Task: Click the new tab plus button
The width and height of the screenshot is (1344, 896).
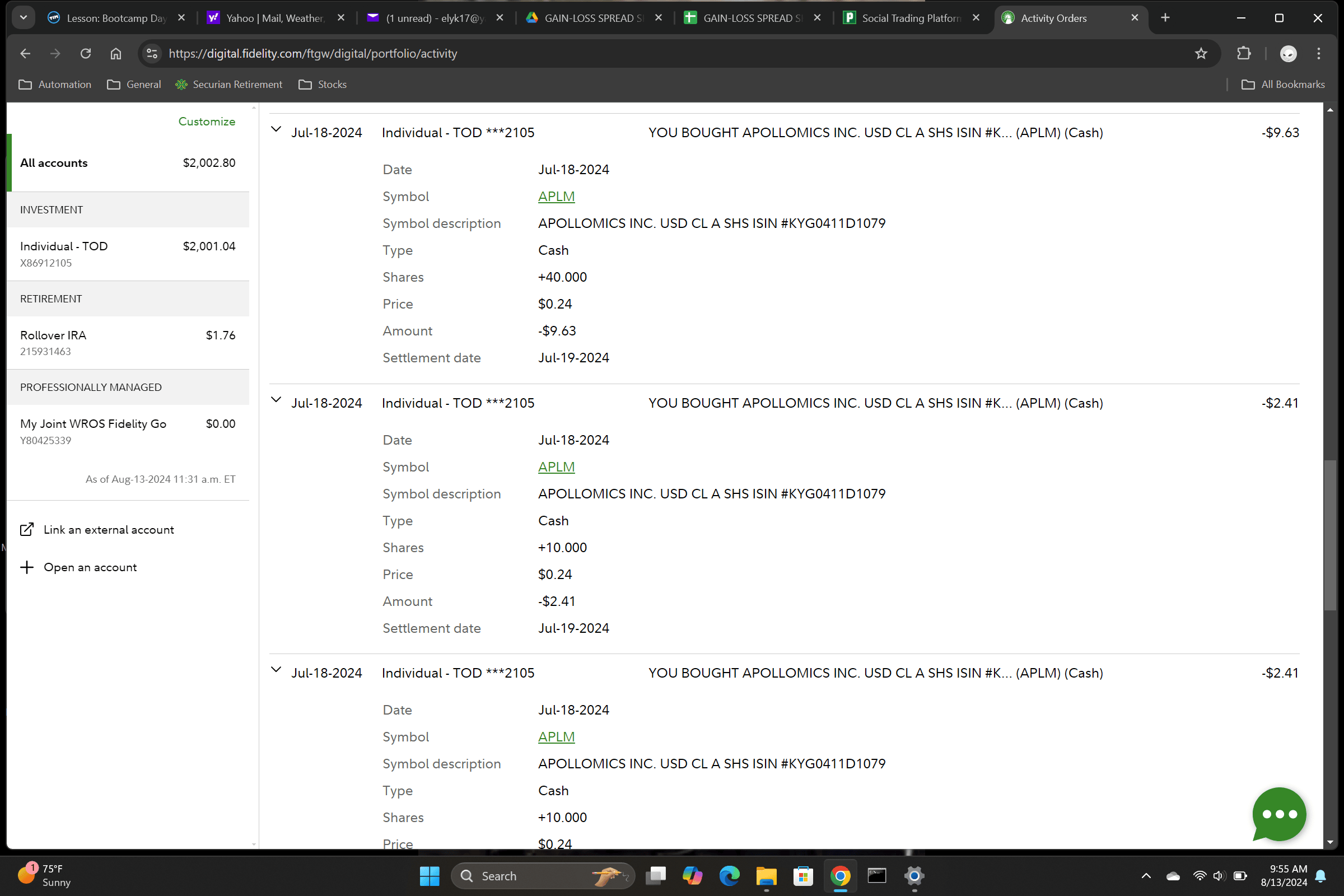Action: click(x=1165, y=18)
